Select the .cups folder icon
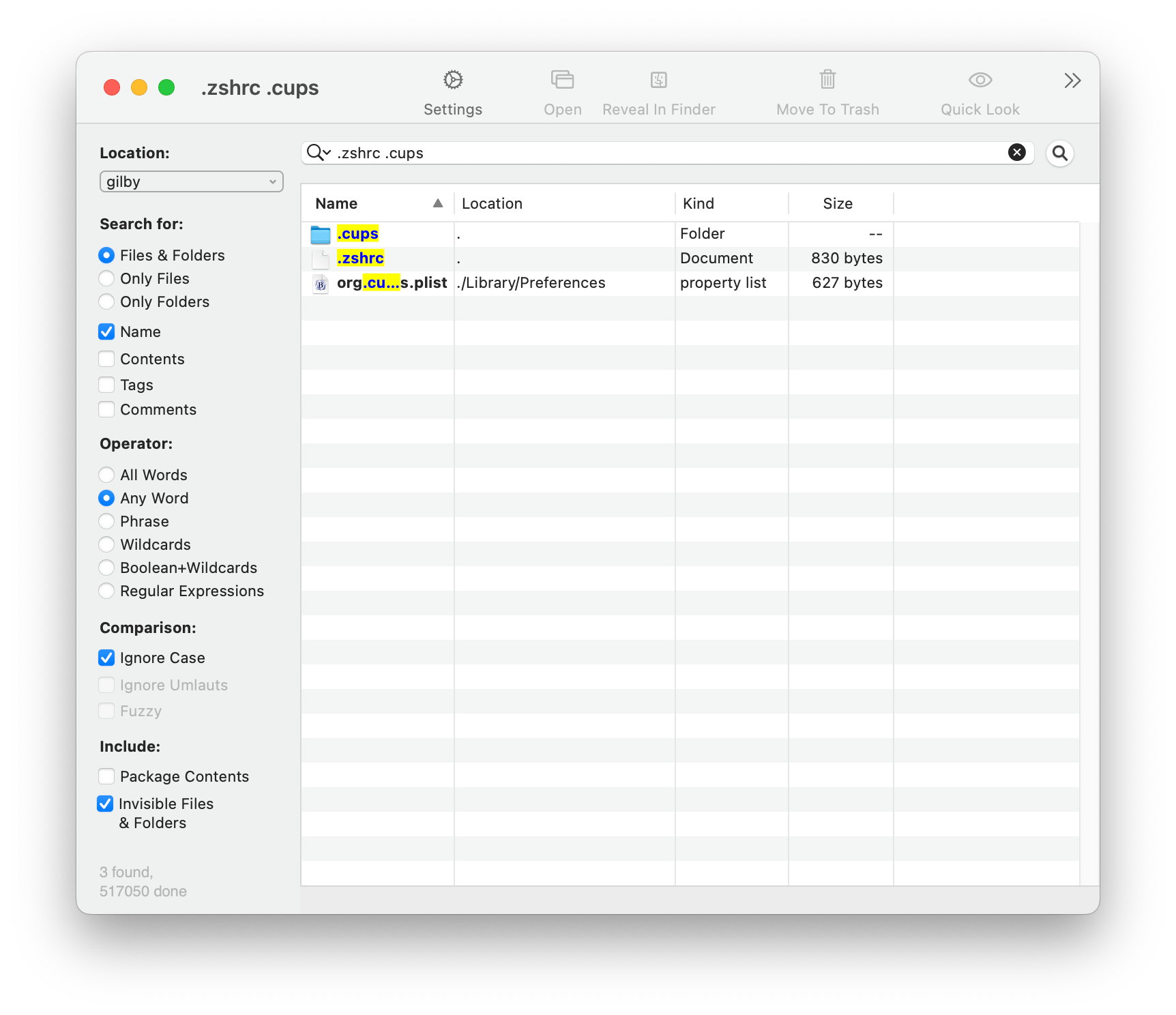Screen dimensions: 1176x1015 point(321,235)
